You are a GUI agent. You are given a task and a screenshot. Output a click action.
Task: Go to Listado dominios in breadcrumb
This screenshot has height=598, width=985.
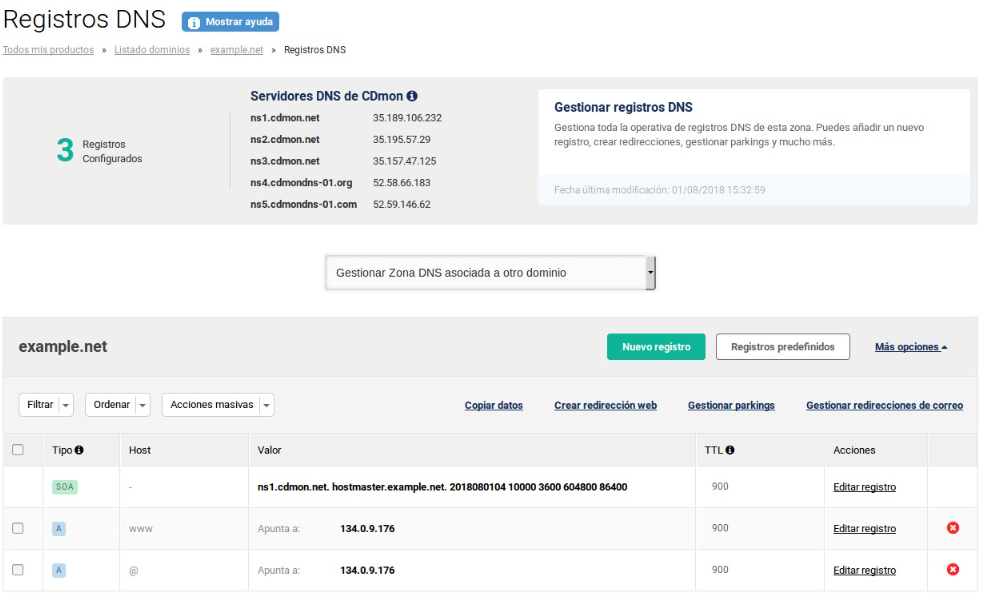[152, 50]
